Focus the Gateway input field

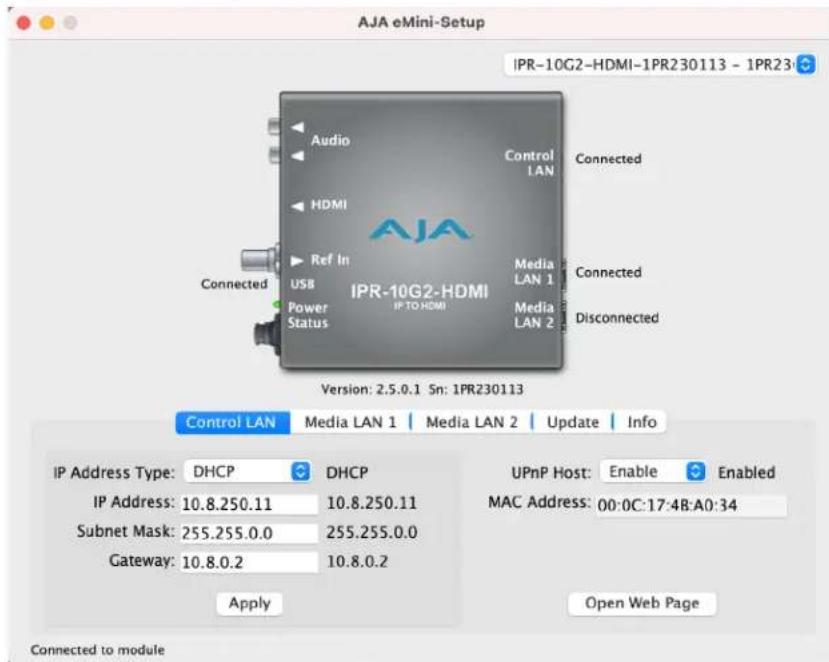coord(250,562)
